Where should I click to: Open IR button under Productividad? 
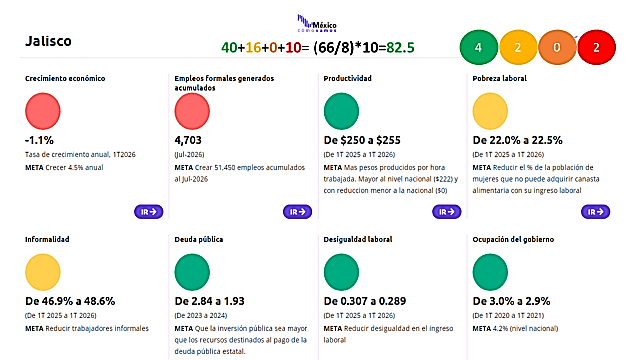coord(447,212)
